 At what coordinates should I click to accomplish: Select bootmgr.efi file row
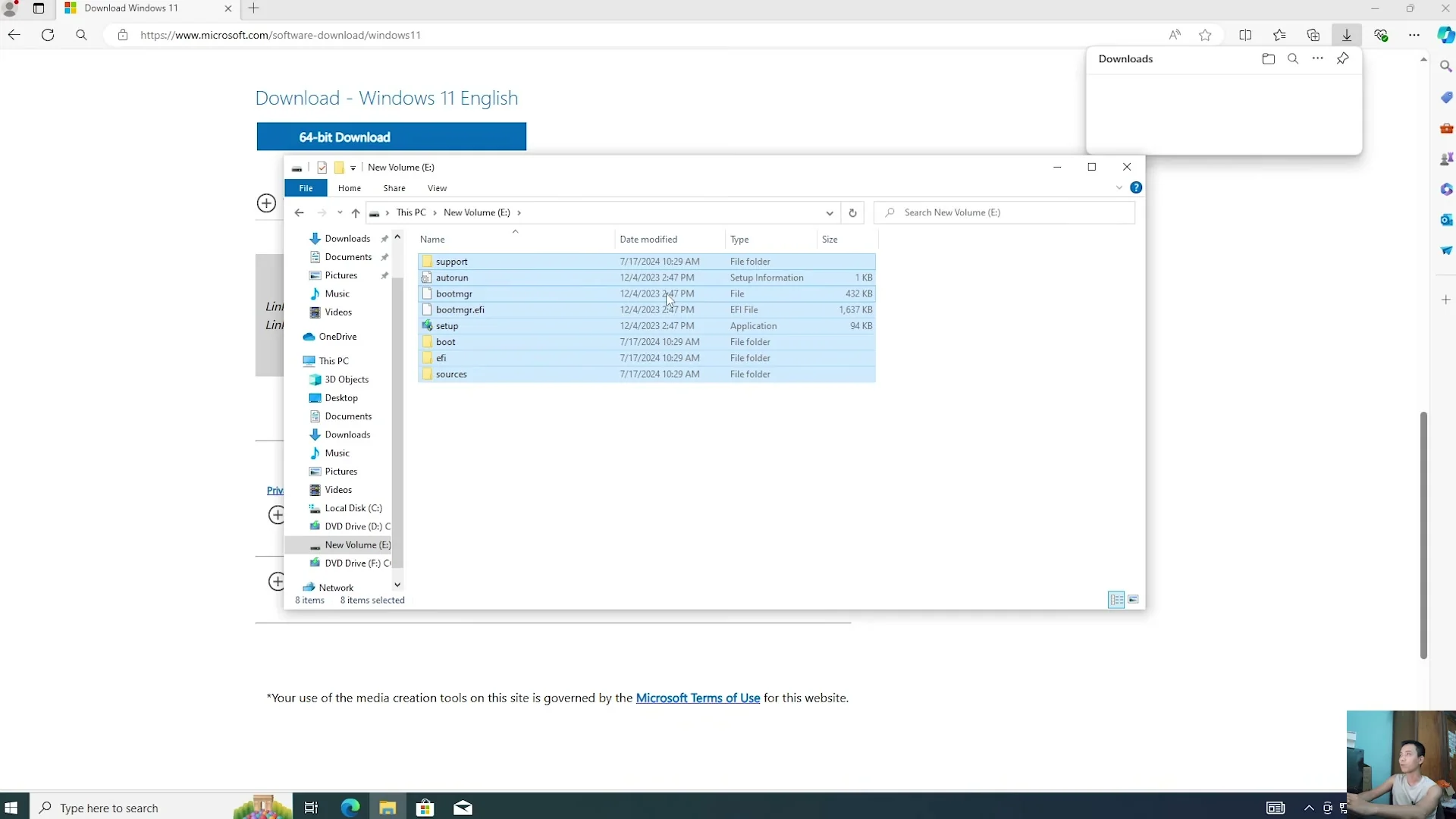point(647,310)
